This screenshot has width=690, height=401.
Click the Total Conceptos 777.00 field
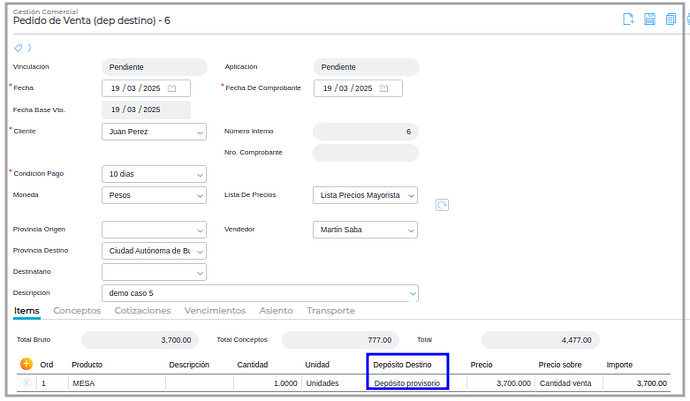(340, 340)
